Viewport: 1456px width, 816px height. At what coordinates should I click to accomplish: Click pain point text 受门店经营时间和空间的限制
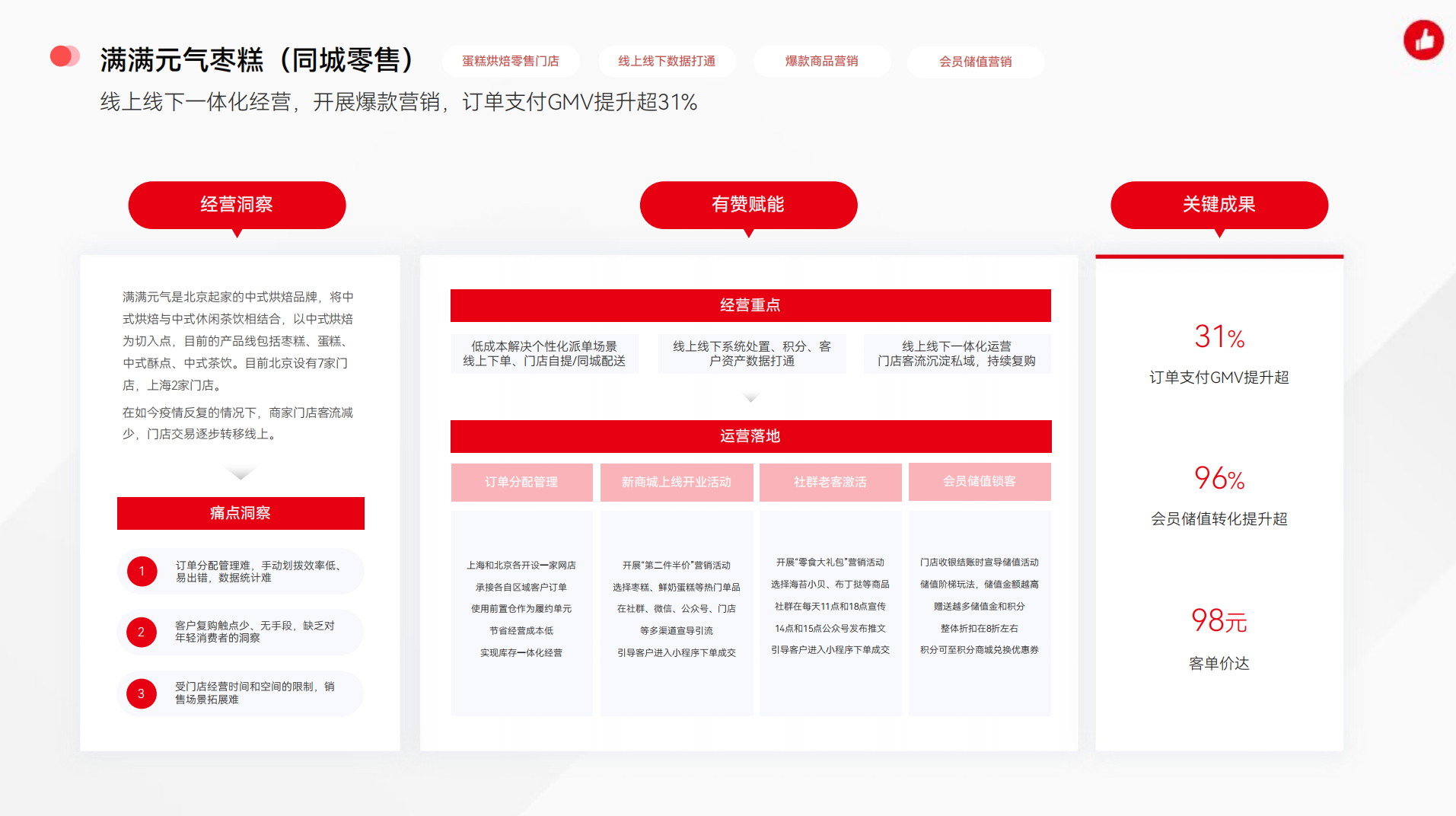(x=255, y=693)
